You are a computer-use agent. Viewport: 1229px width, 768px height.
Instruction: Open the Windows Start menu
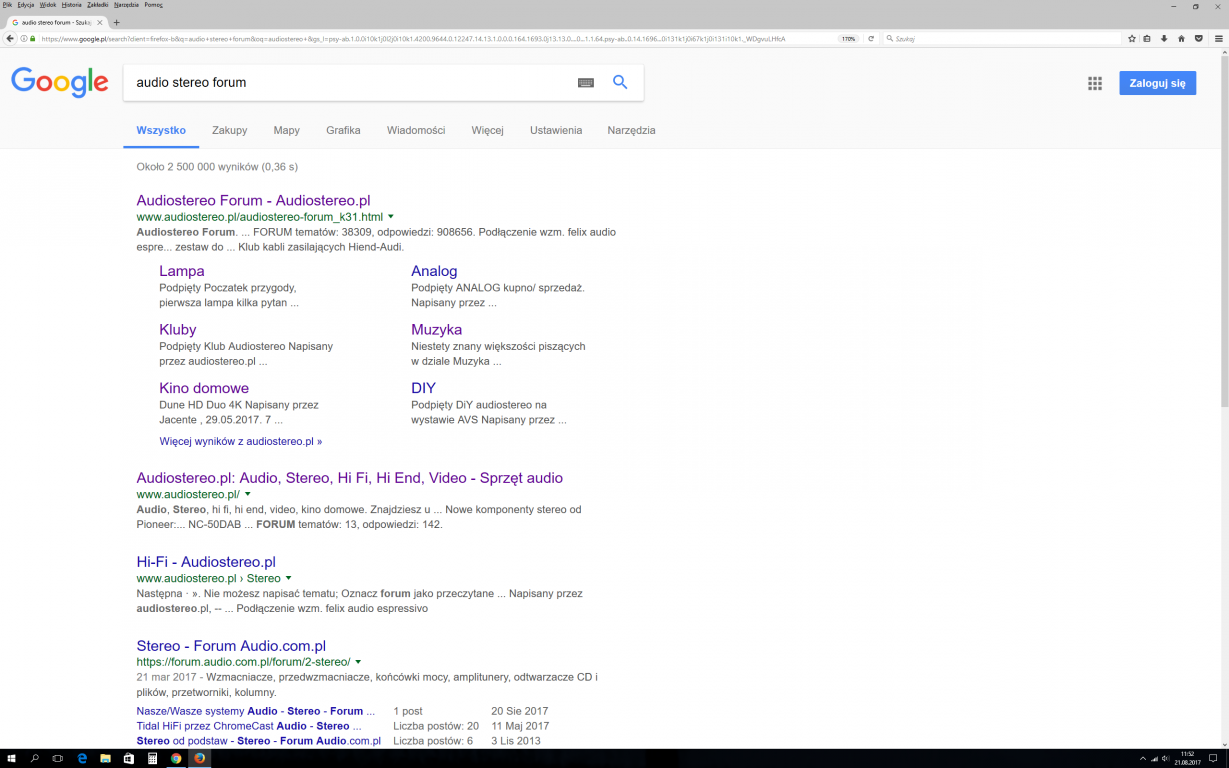tap(12, 759)
